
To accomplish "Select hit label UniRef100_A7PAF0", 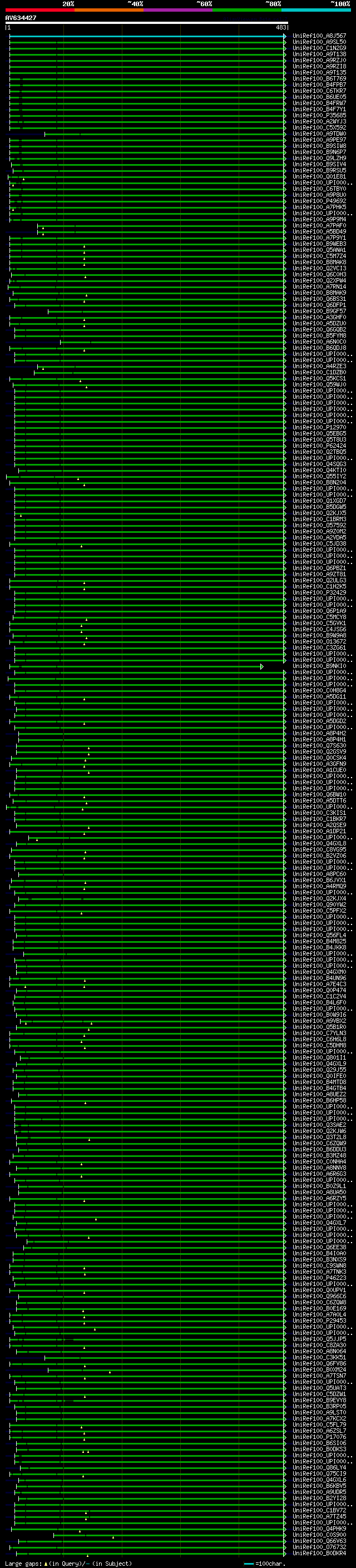I will tap(319, 225).
